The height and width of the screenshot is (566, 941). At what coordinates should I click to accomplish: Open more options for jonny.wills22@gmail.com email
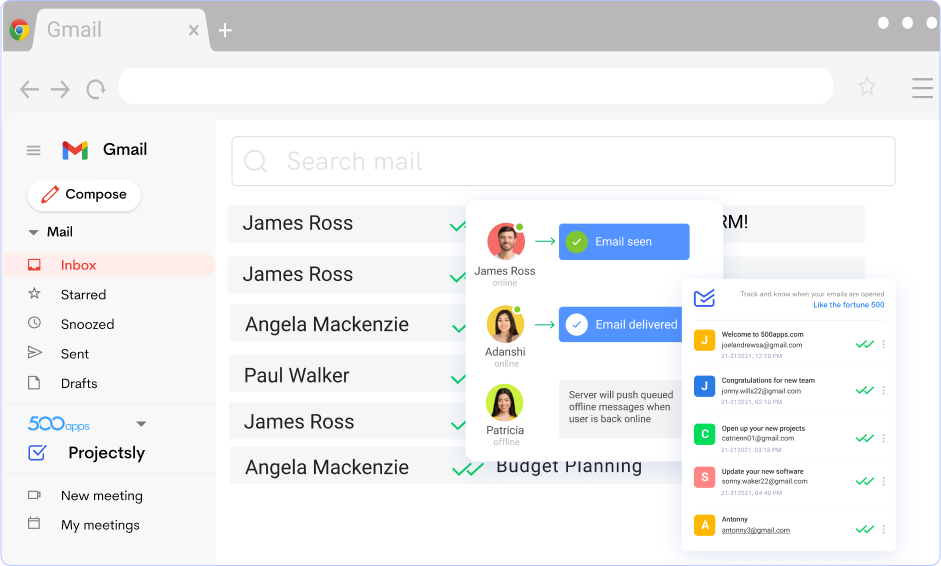click(883, 390)
